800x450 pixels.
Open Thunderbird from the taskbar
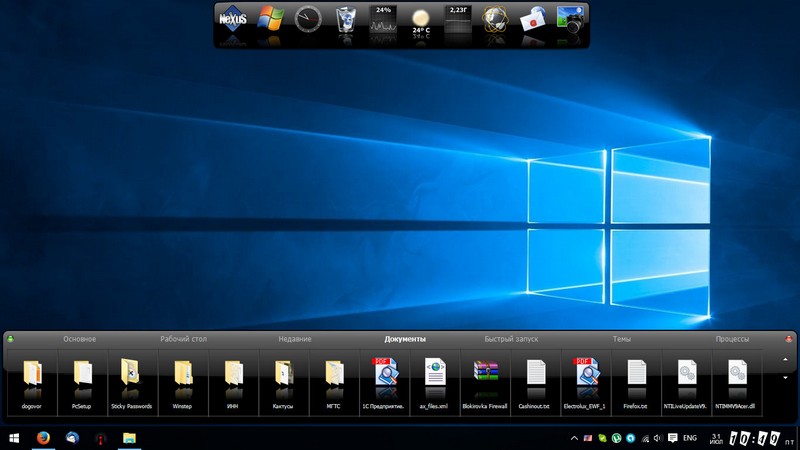[x=72, y=438]
